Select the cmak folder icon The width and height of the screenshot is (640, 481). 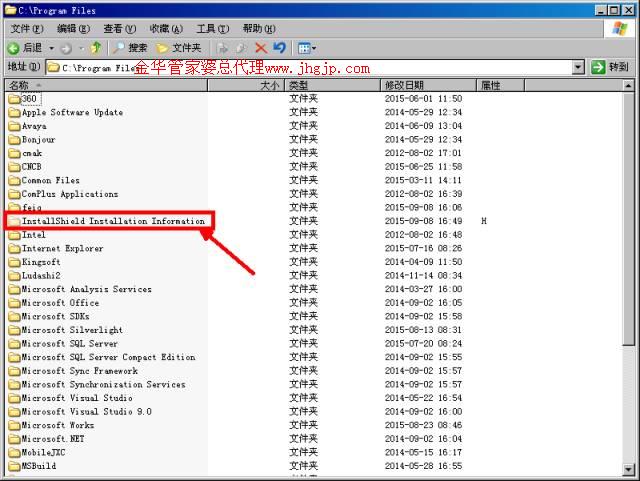pyautogui.click(x=14, y=153)
